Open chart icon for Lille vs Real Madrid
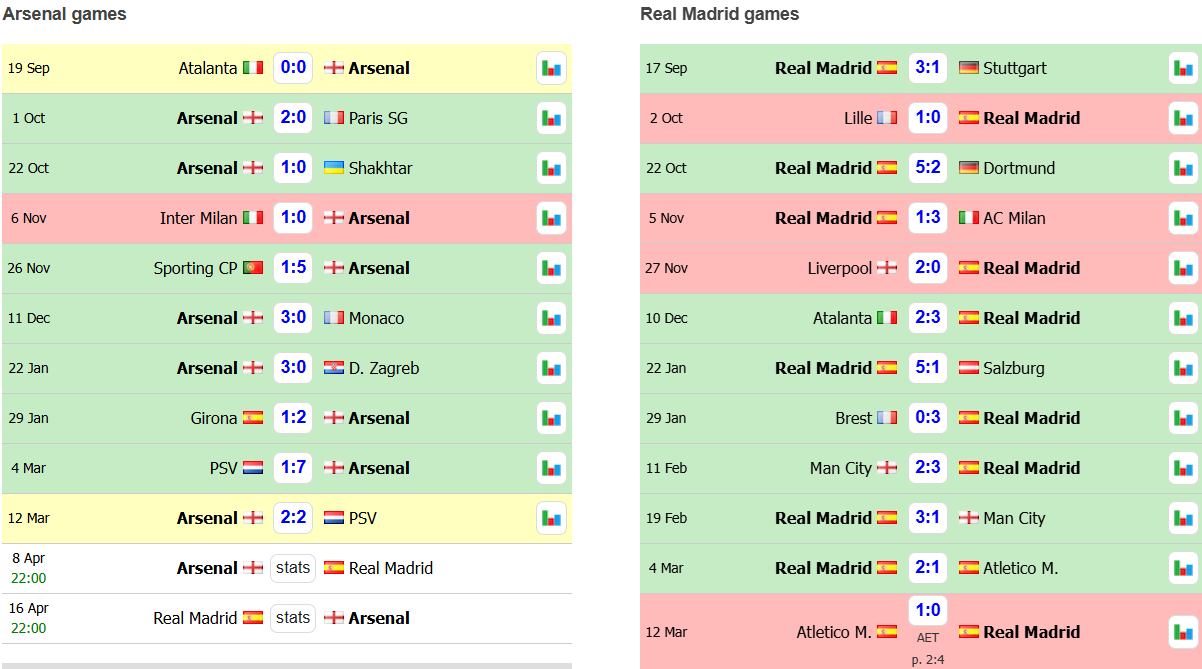Screen dimensions: 1202x669 tap(1183, 118)
